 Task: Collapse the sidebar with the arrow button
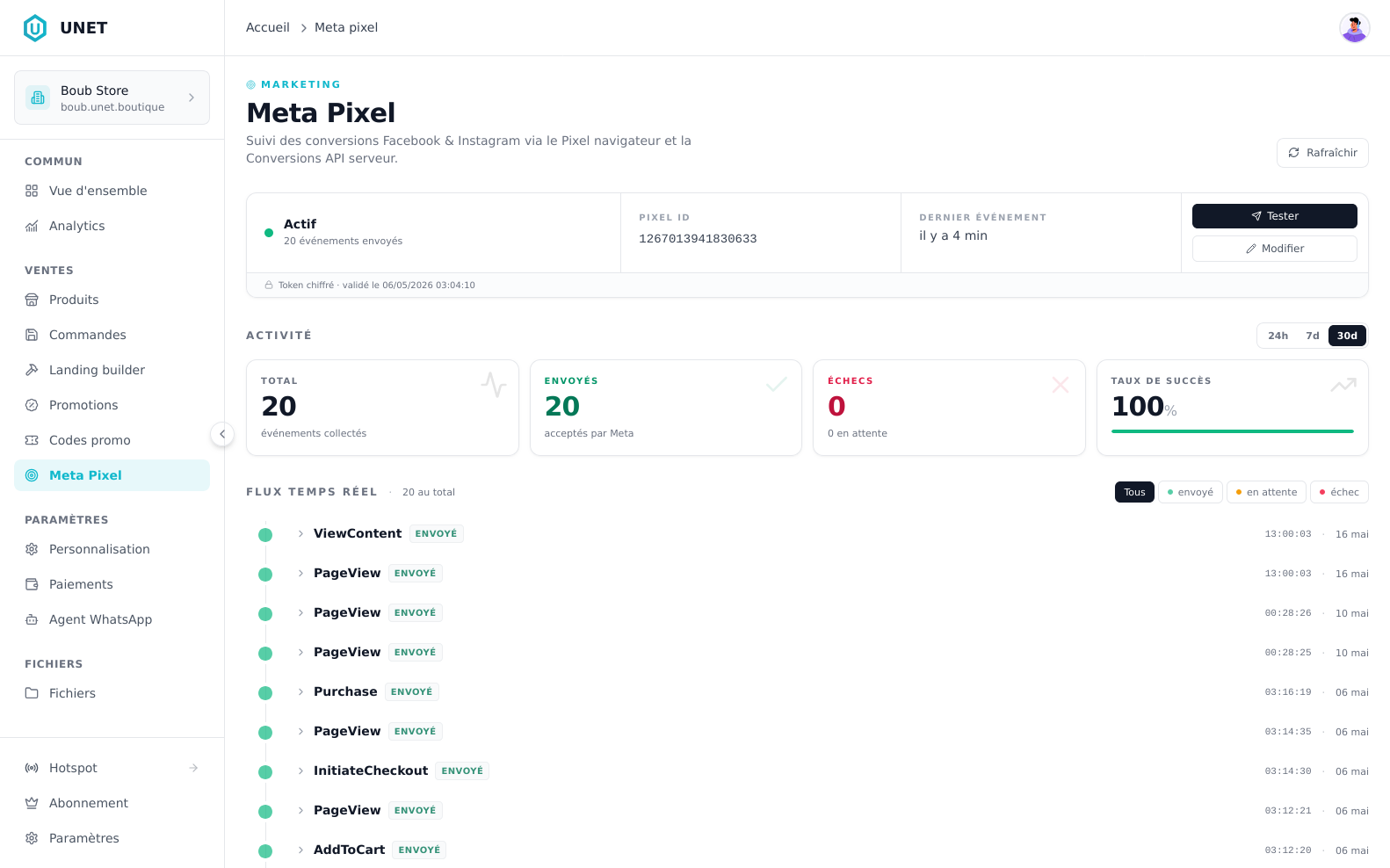pyautogui.click(x=222, y=434)
